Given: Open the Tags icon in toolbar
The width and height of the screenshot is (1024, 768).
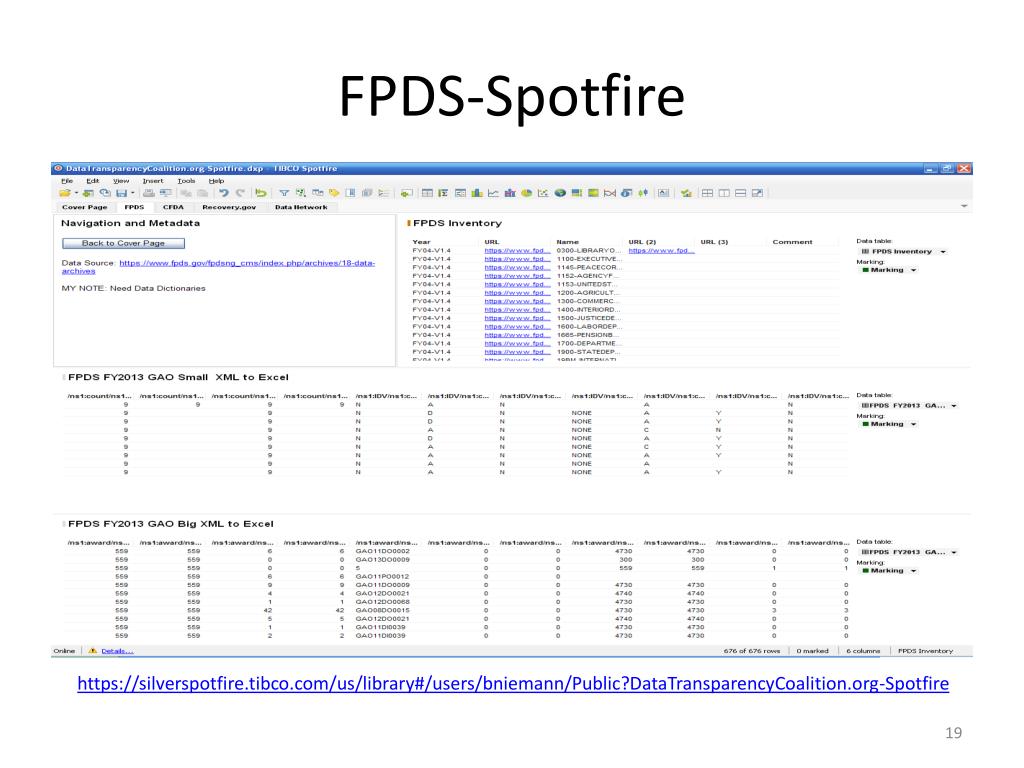Looking at the screenshot, I should pyautogui.click(x=334, y=193).
